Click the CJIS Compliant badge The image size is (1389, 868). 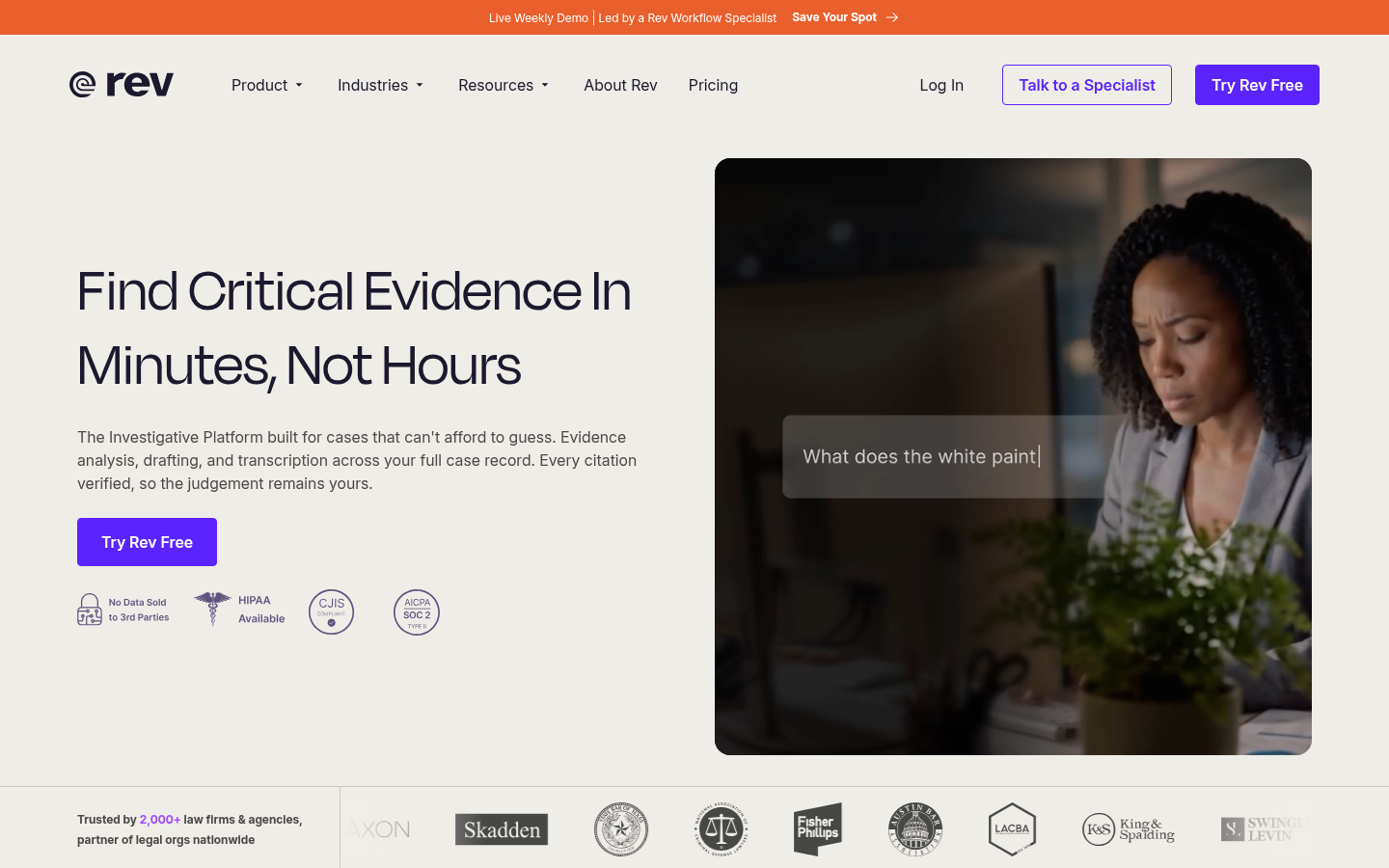tap(331, 611)
